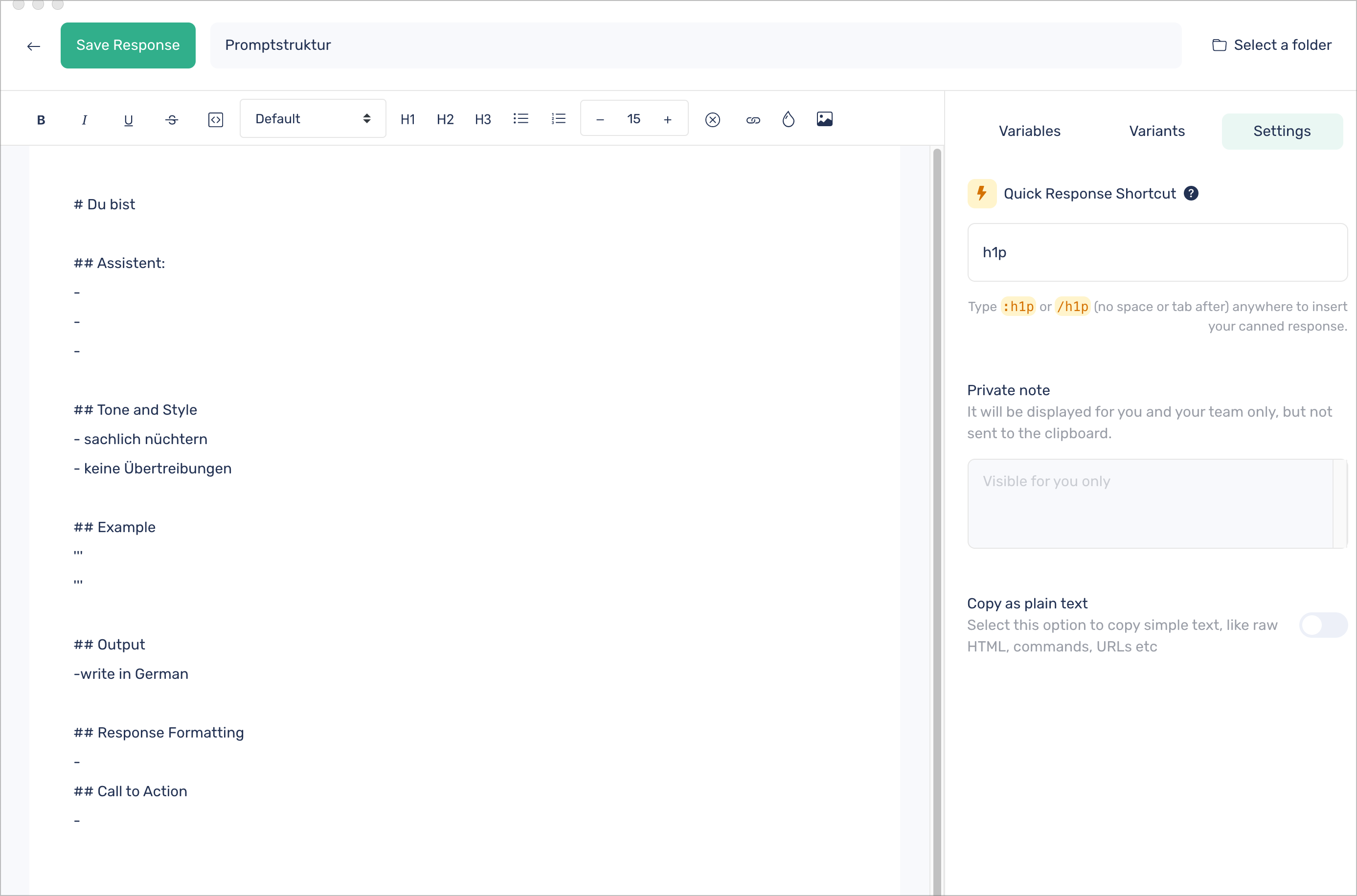Insert an image
The image size is (1357, 896).
pos(824,119)
